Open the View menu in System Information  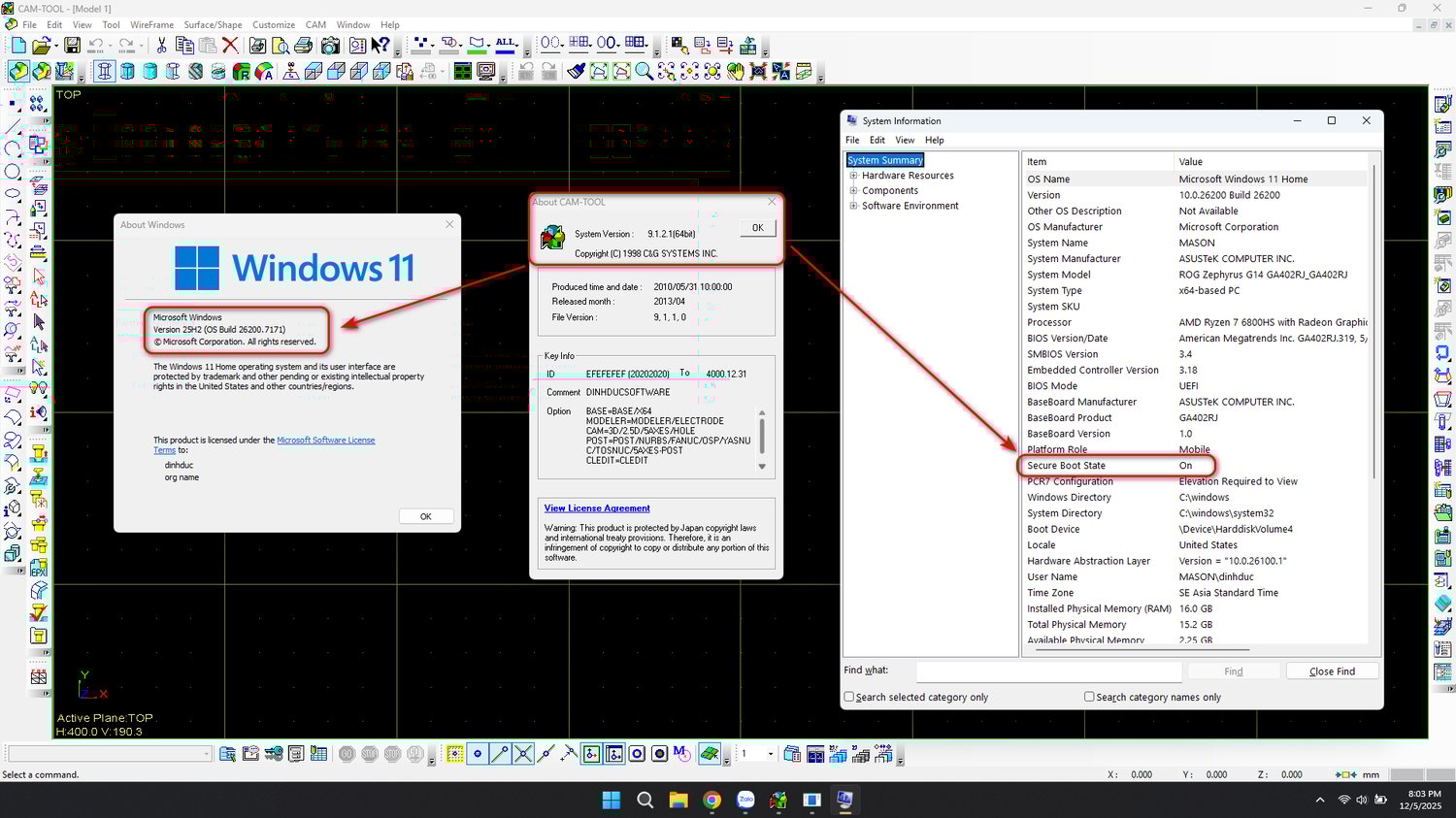pos(904,140)
